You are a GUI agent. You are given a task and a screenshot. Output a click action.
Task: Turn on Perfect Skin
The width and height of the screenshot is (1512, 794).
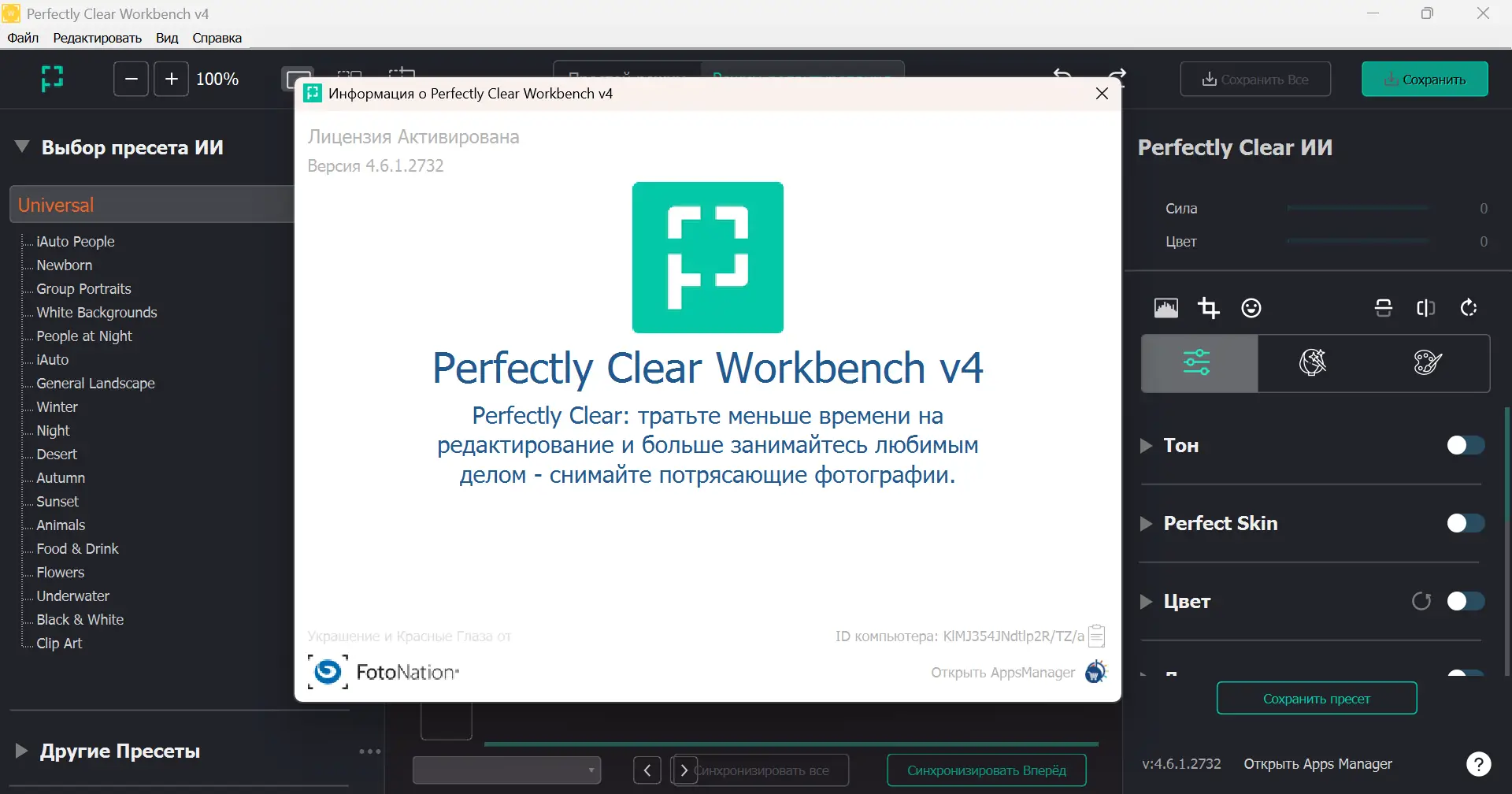1464,522
